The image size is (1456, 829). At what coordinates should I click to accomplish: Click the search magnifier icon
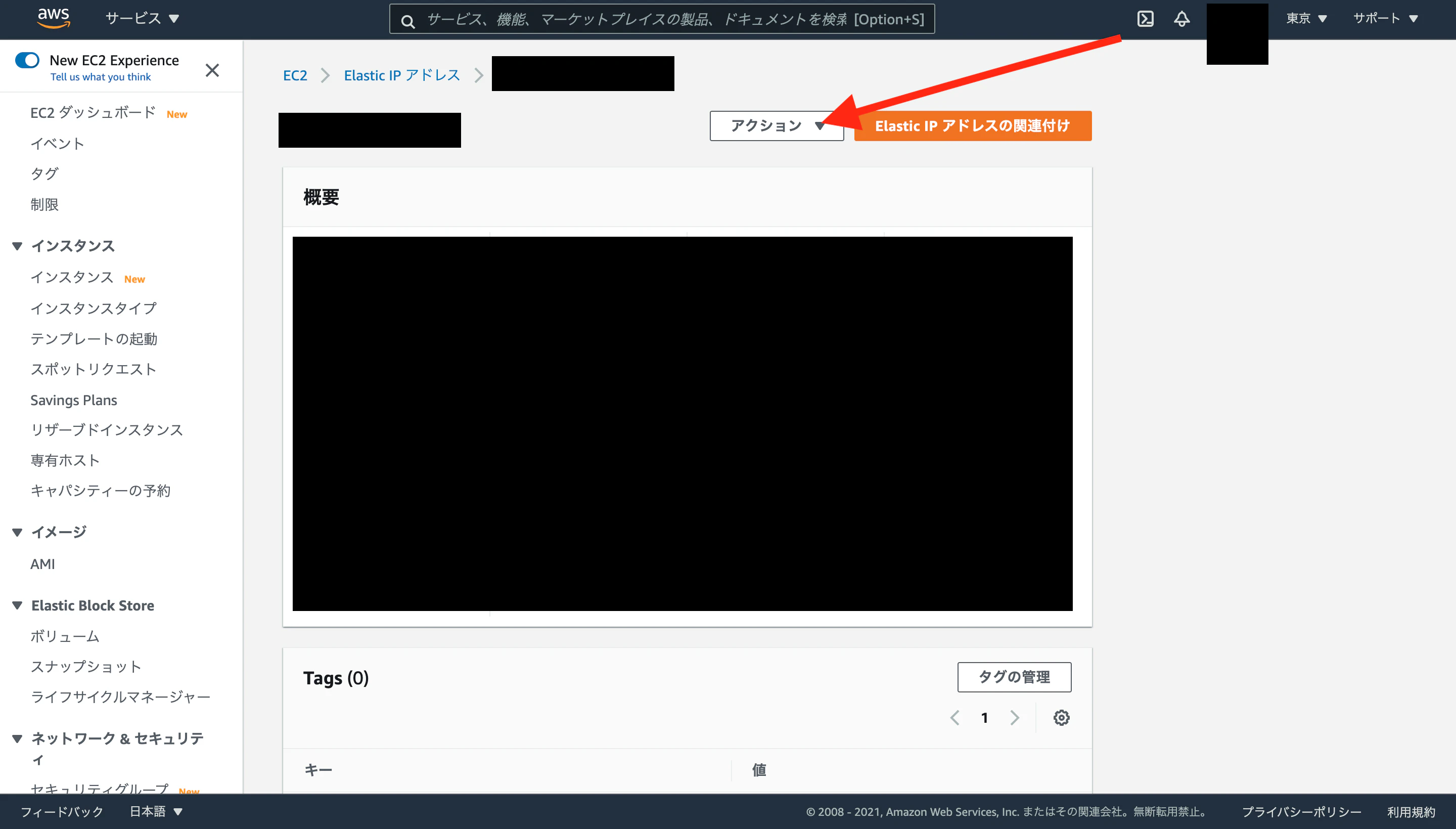pos(407,21)
